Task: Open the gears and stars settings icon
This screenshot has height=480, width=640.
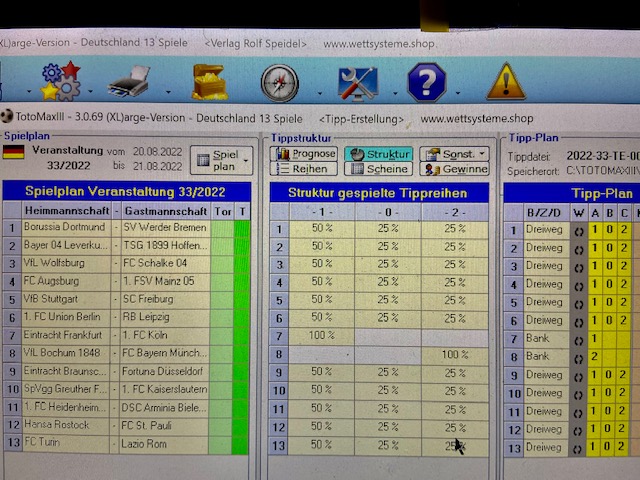Action: 61,81
